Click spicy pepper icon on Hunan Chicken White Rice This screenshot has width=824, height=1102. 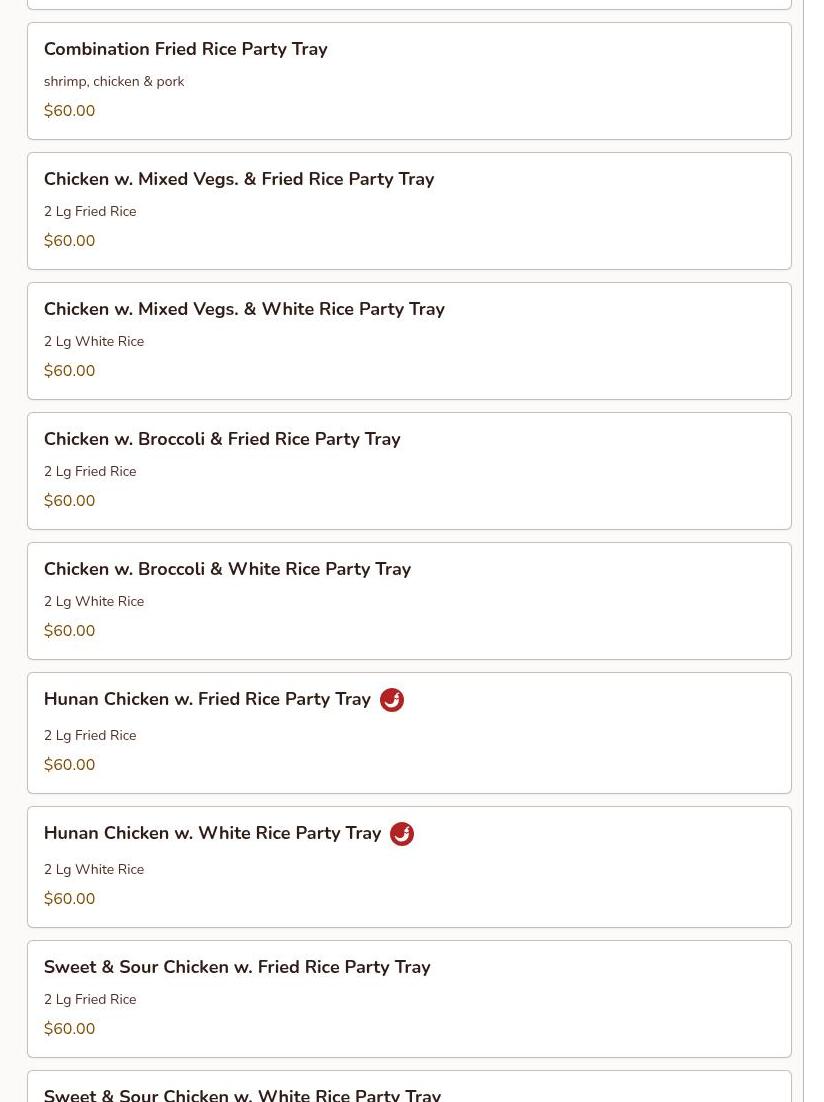click(401, 834)
